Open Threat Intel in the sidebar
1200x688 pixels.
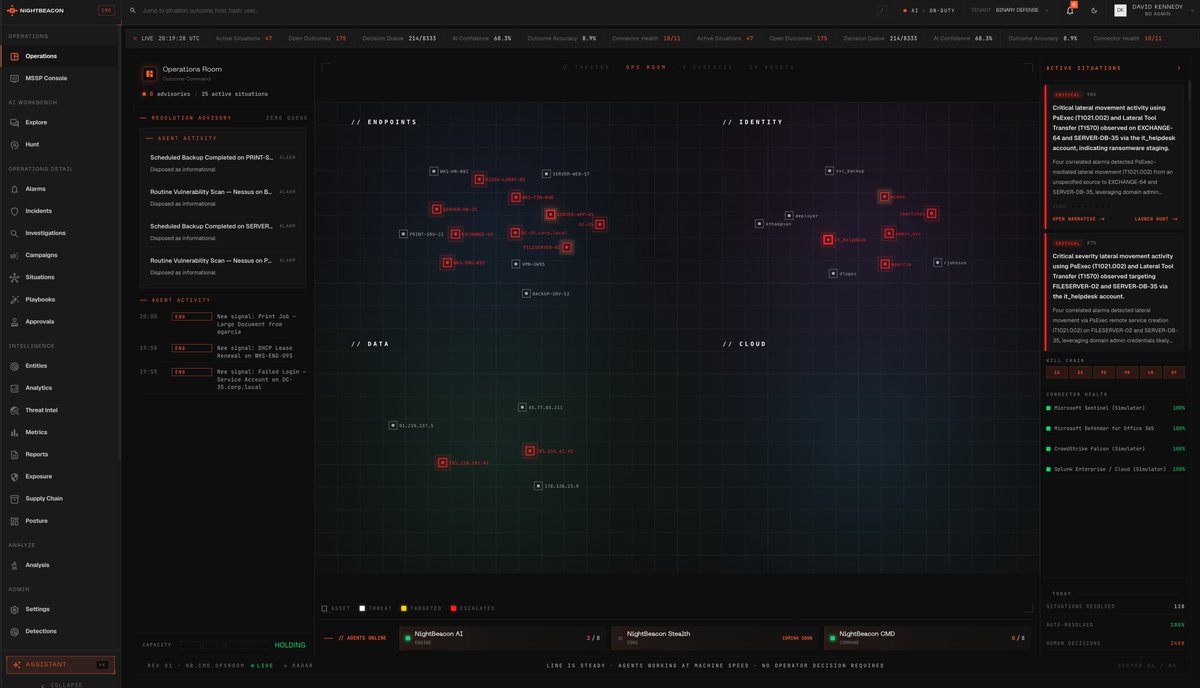click(x=60, y=410)
